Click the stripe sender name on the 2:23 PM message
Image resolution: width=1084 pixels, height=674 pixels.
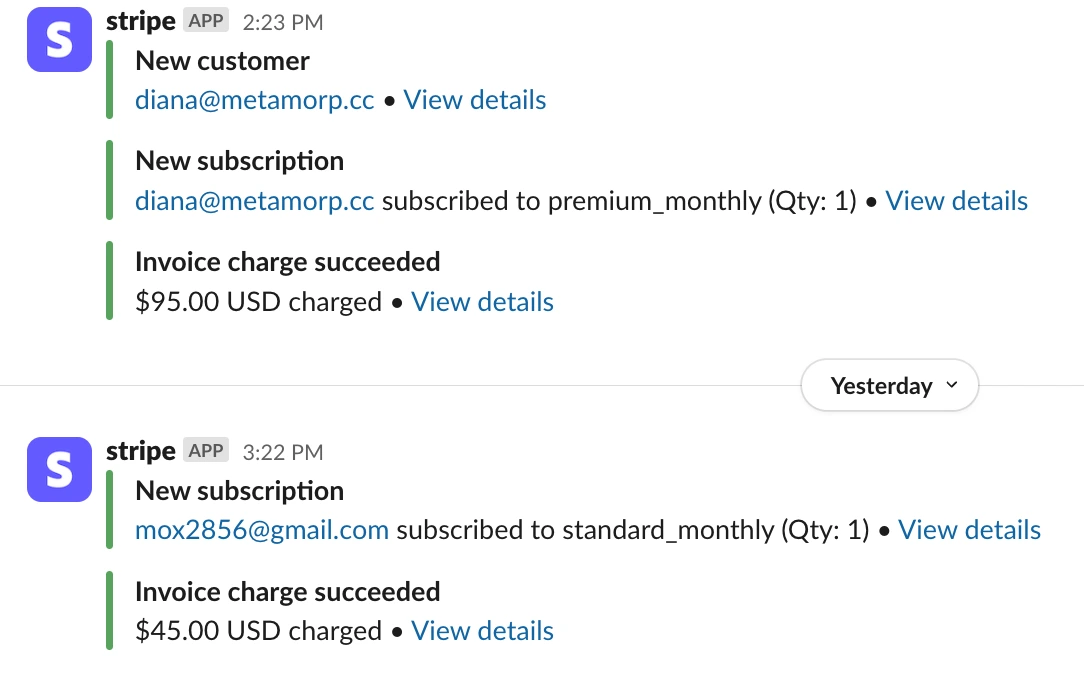141,21
